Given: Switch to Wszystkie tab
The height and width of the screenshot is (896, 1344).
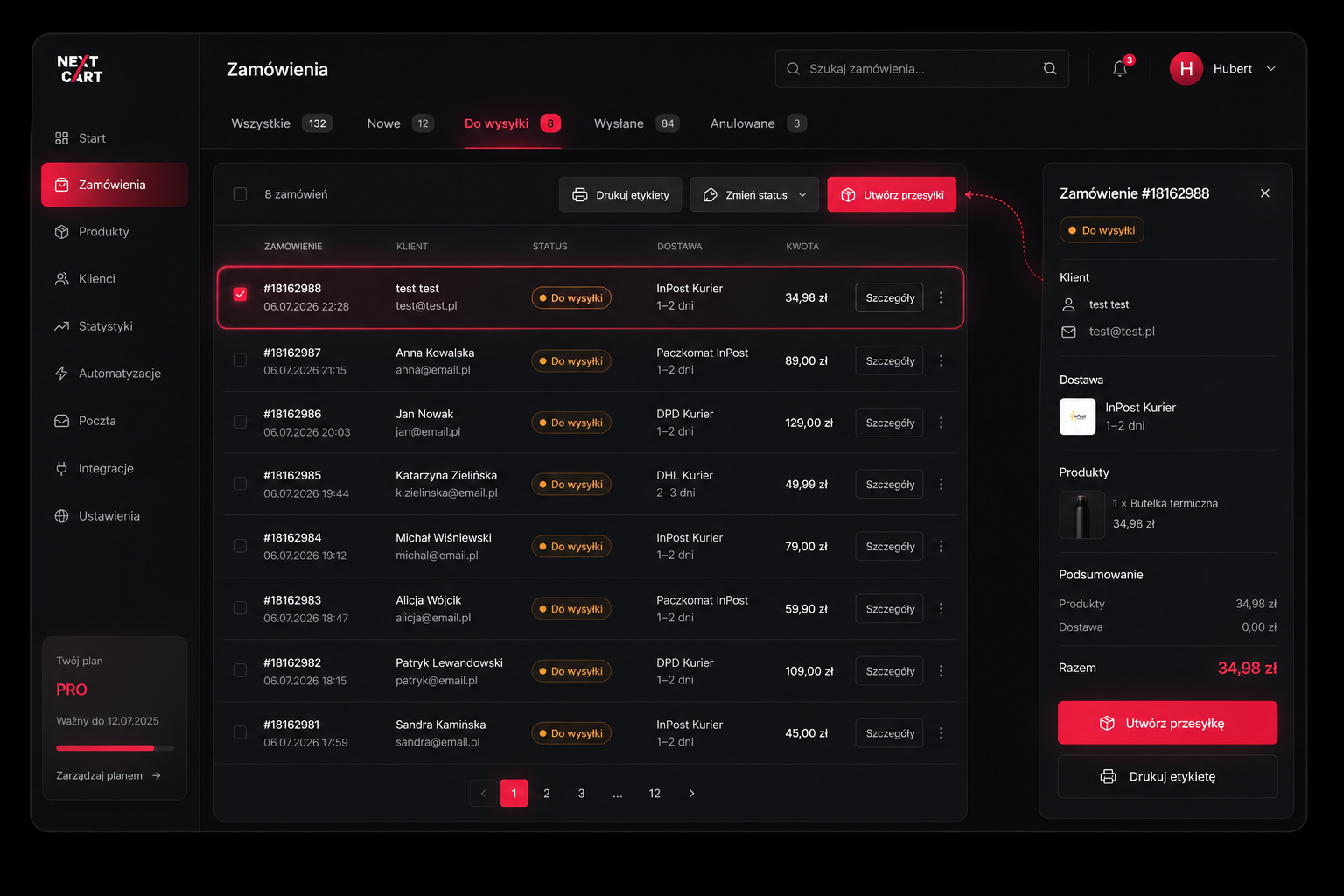Looking at the screenshot, I should tap(281, 123).
